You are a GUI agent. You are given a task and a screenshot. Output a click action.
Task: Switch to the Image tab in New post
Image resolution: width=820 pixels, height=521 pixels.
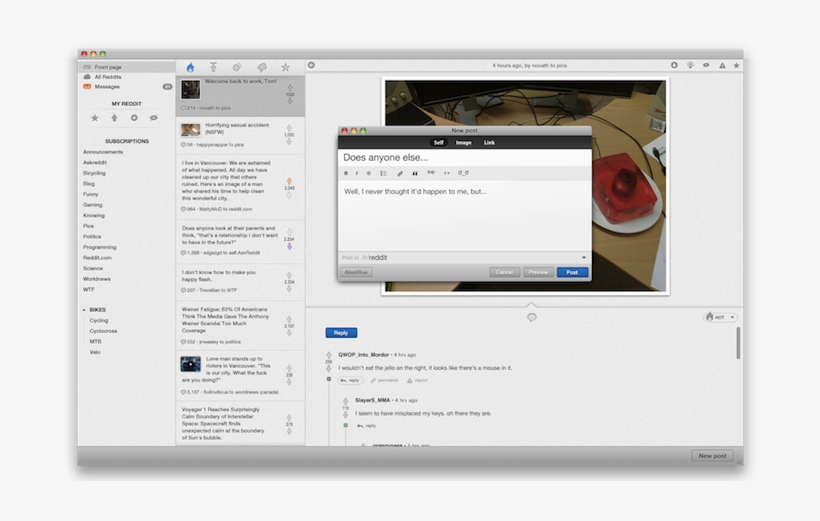pos(463,142)
